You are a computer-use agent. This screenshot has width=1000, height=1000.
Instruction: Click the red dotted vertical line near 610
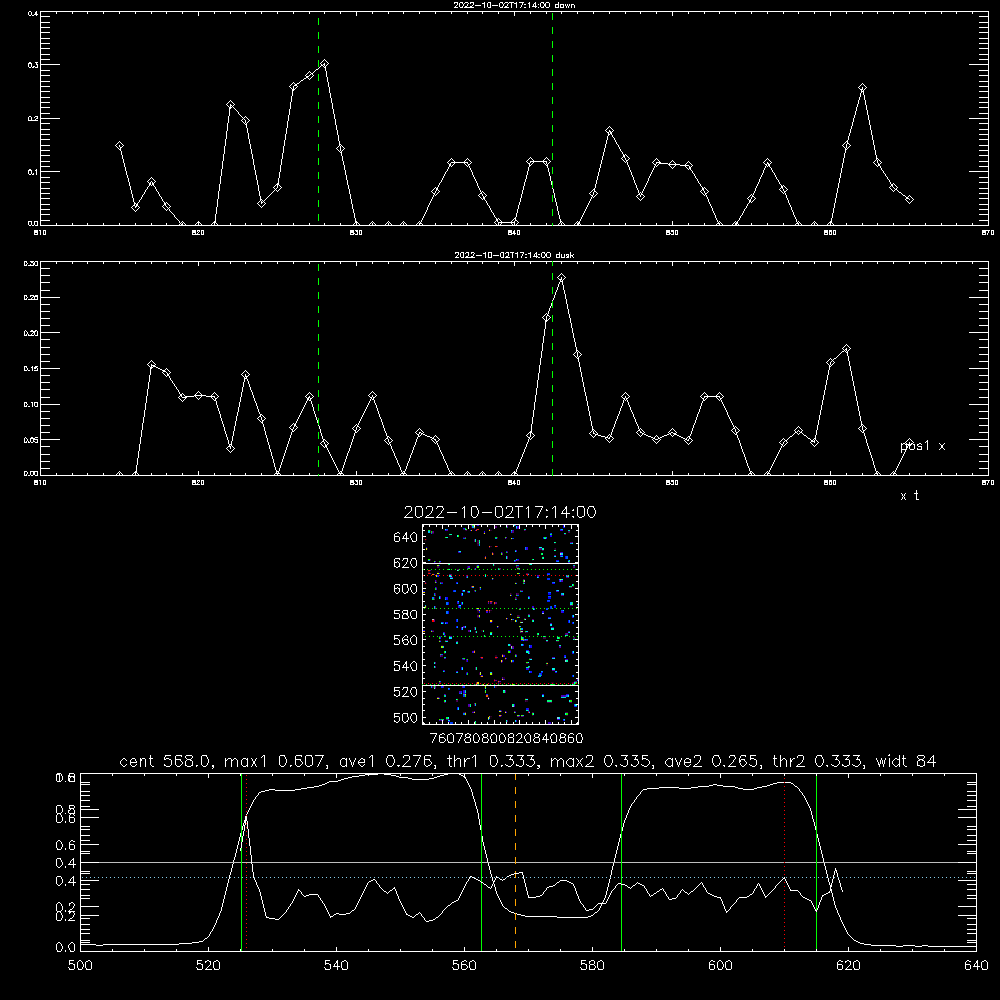[784, 862]
